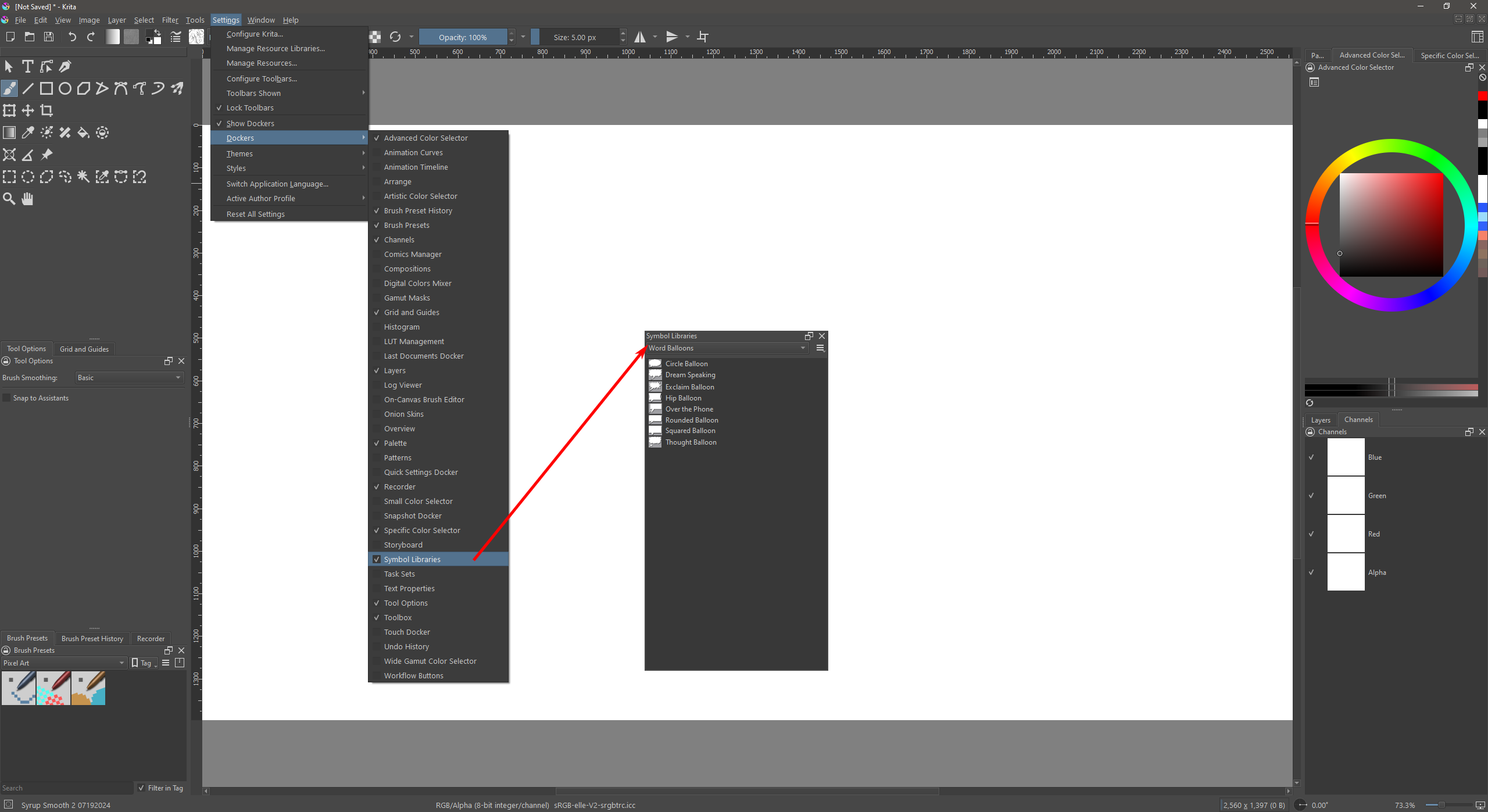
Task: Select the Text tool in toolbox
Action: point(27,66)
